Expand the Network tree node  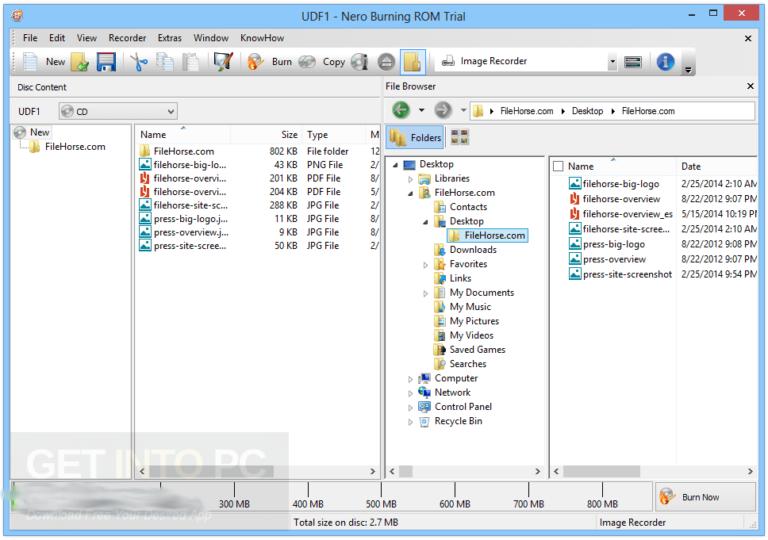pyautogui.click(x=410, y=393)
